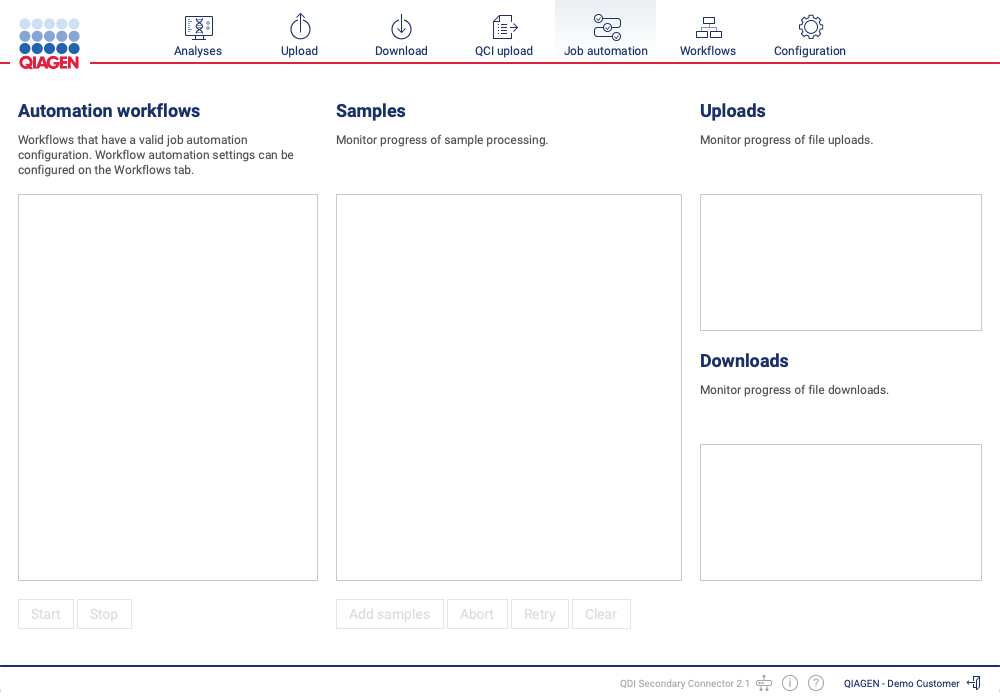Switch to QCI upload

(504, 36)
